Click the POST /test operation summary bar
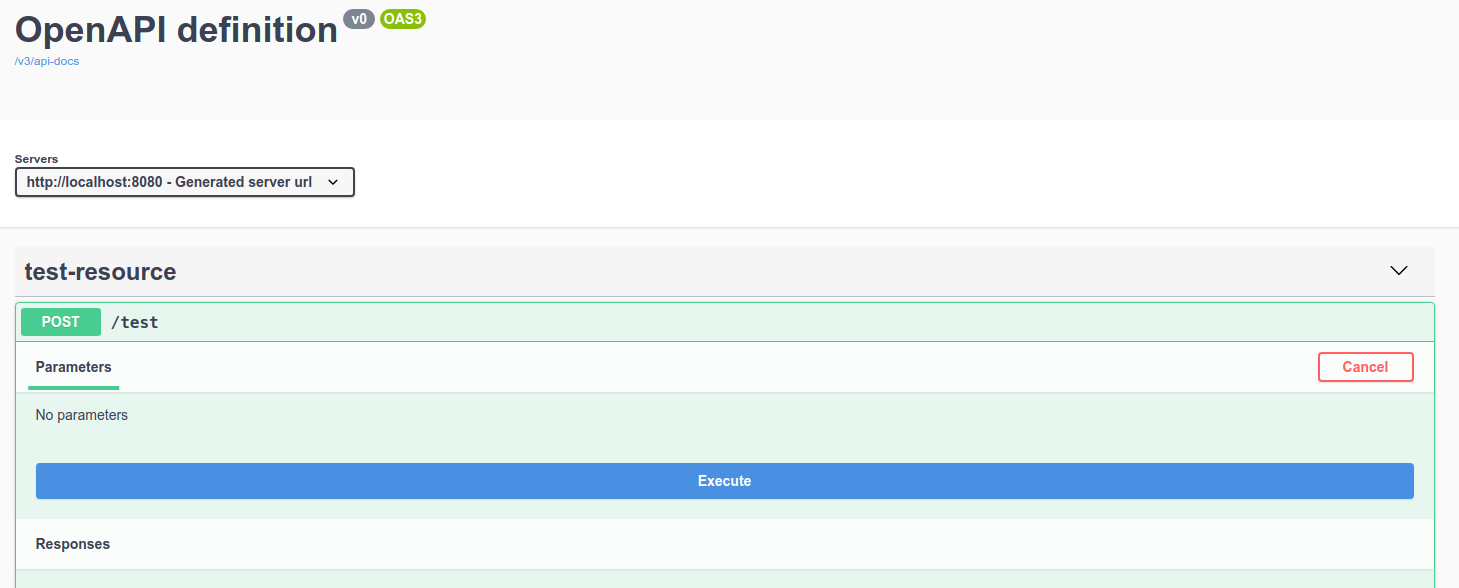This screenshot has height=588, width=1459. click(700, 321)
